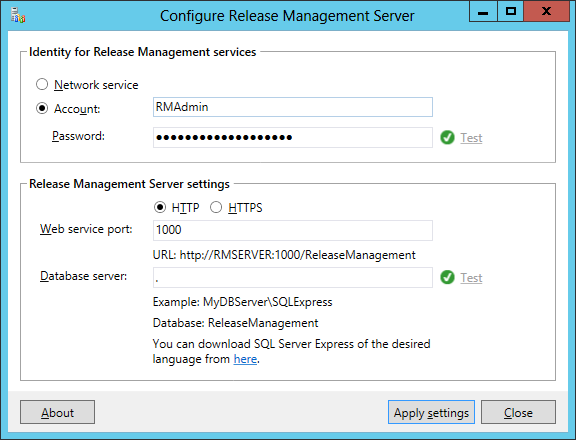The height and width of the screenshot is (440, 576).
Task: Focus the Password input field
Action: 293,137
